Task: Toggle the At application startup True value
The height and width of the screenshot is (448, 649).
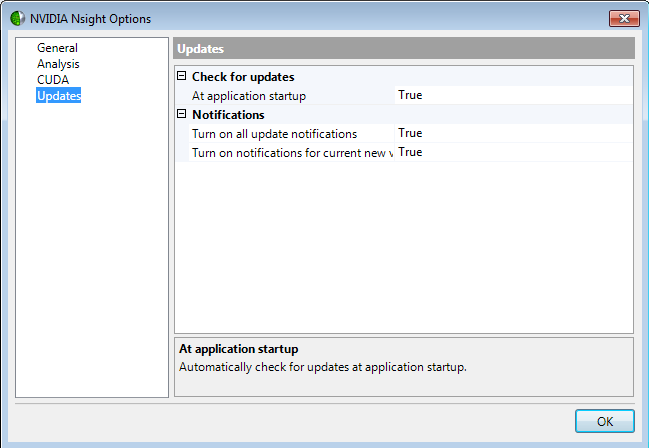Action: (x=410, y=96)
